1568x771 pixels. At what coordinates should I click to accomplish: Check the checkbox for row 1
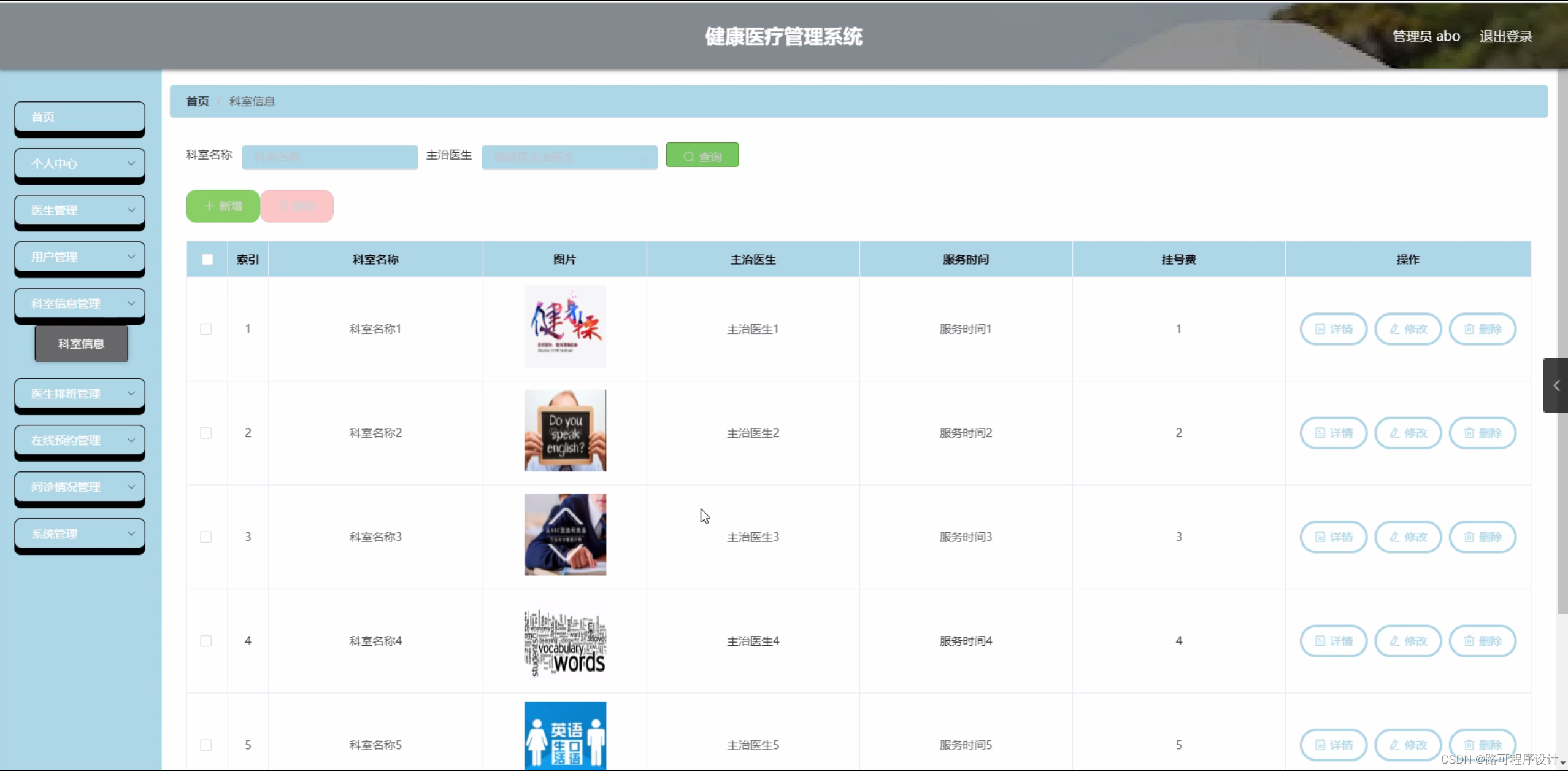206,328
